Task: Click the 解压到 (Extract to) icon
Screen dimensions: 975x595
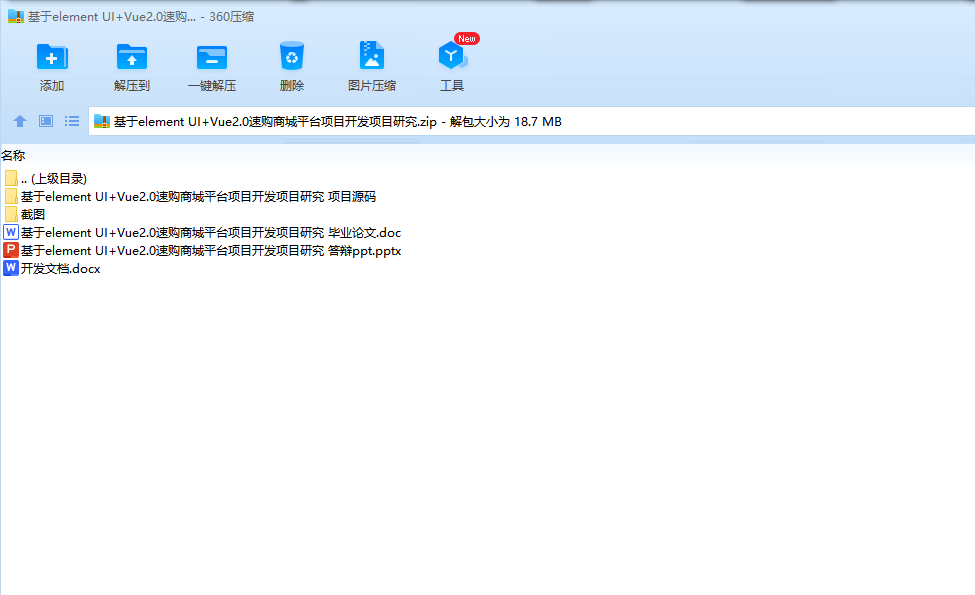Action: (x=132, y=57)
